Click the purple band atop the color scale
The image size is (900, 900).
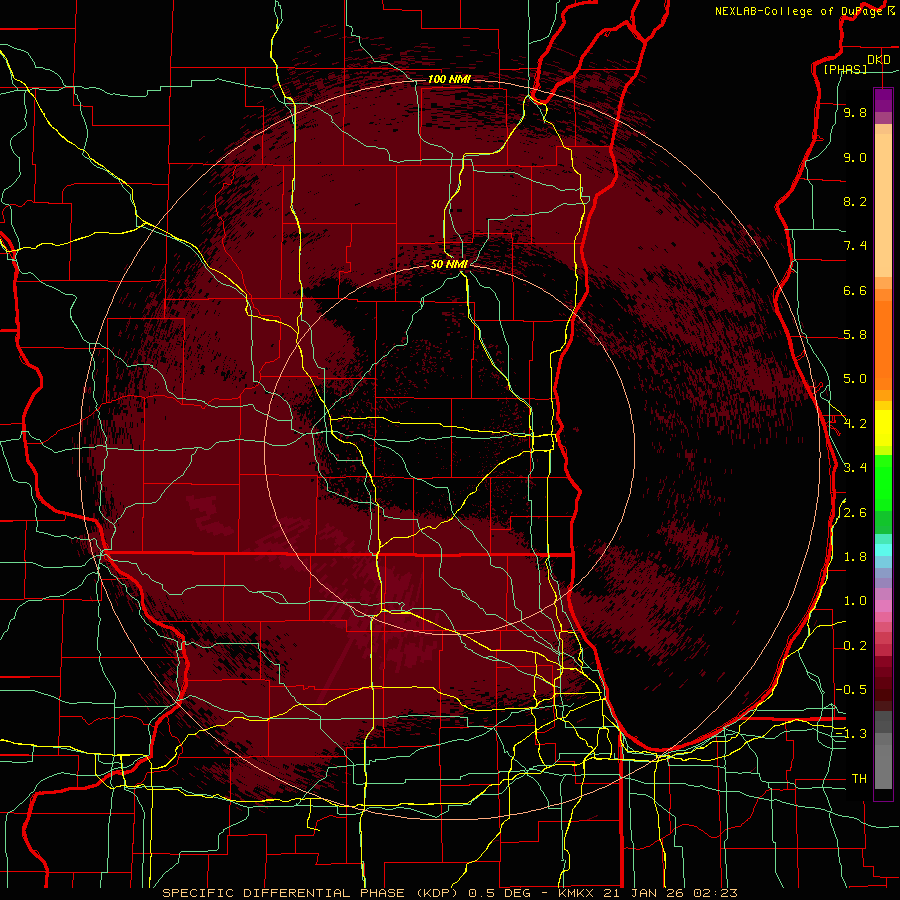point(883,100)
